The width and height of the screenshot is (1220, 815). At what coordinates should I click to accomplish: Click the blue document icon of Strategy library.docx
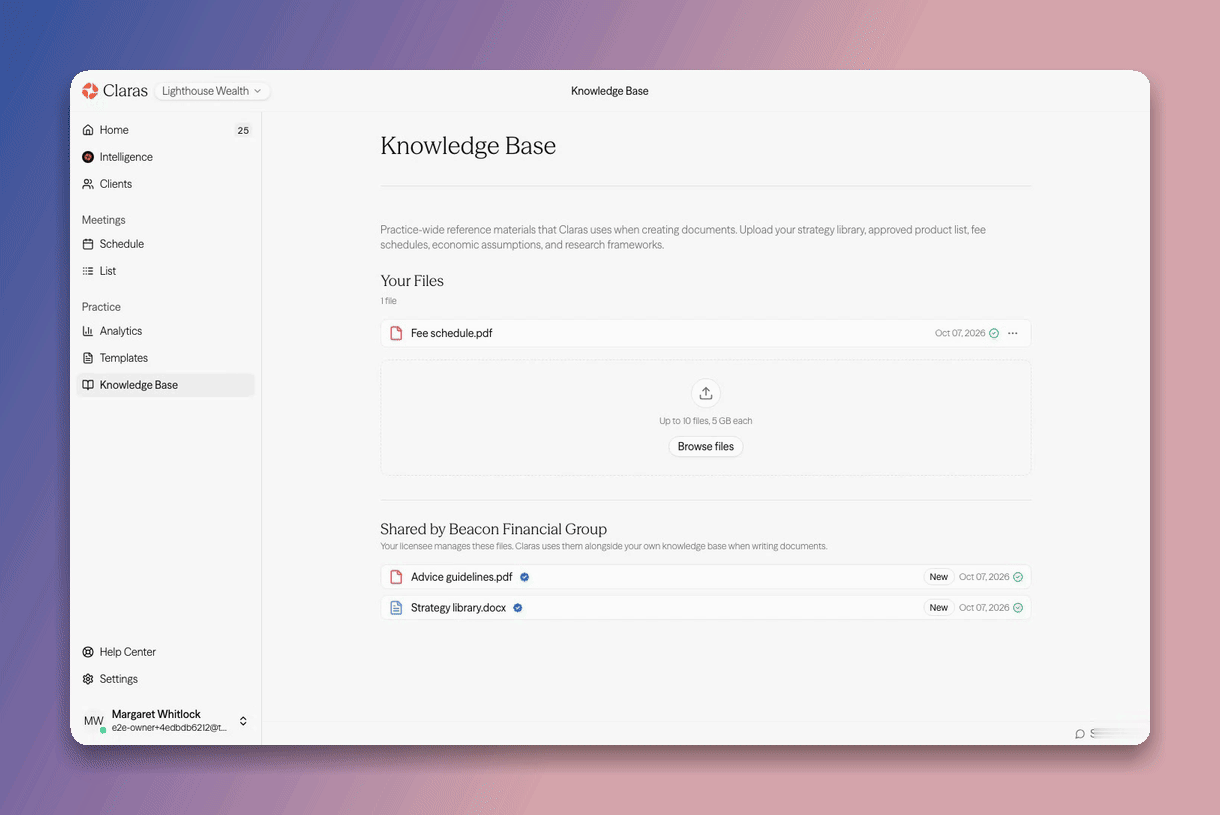point(396,608)
